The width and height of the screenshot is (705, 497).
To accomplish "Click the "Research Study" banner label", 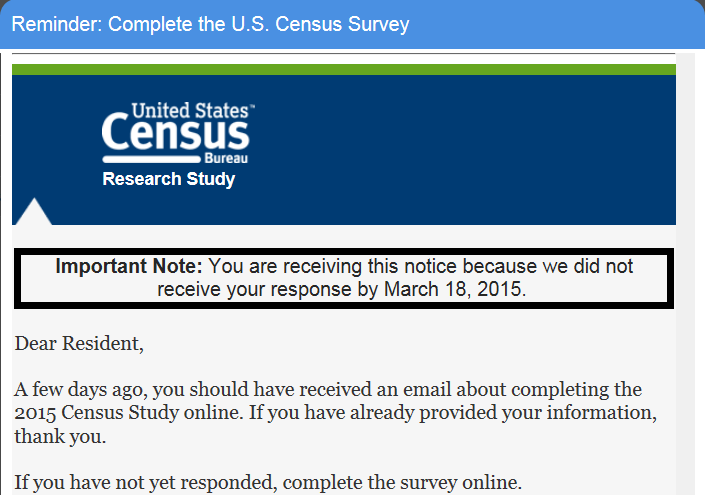I will 168,180.
